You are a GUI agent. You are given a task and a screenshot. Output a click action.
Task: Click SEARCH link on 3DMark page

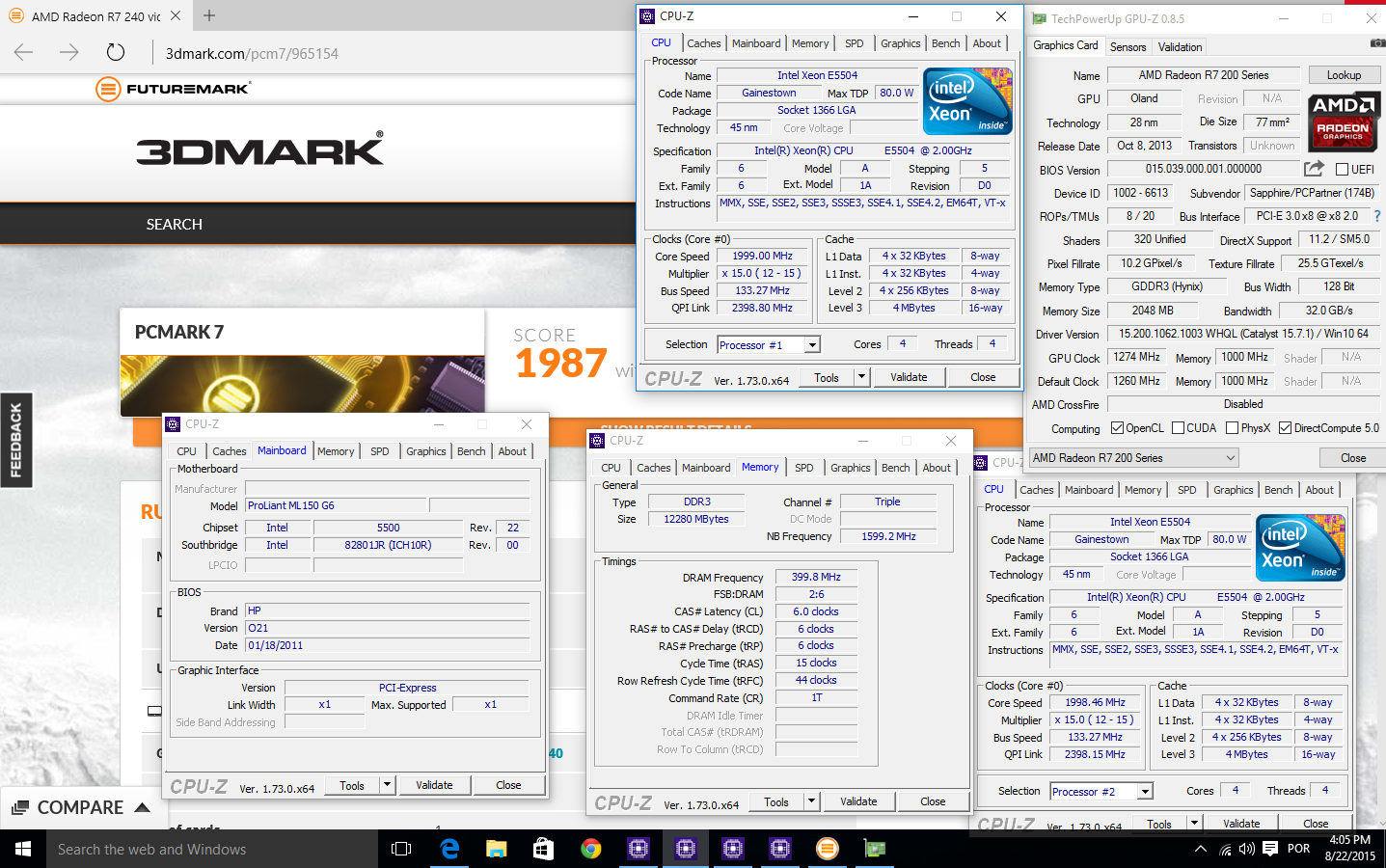pyautogui.click(x=175, y=225)
